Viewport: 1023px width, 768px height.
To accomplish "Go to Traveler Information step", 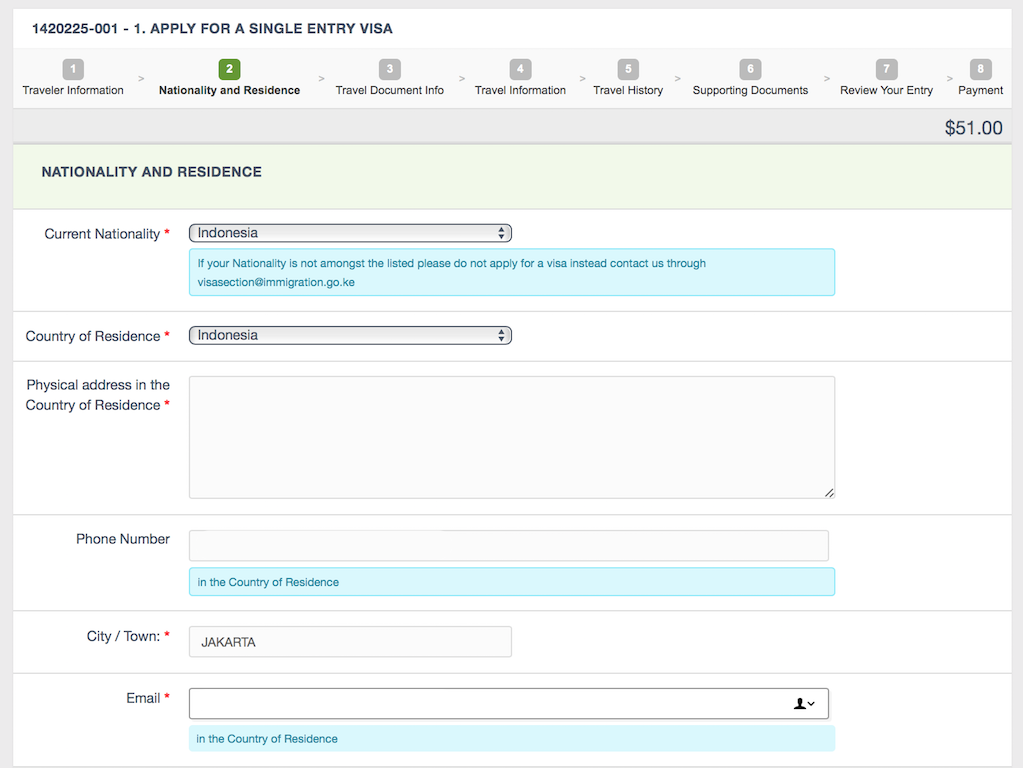I will click(73, 90).
